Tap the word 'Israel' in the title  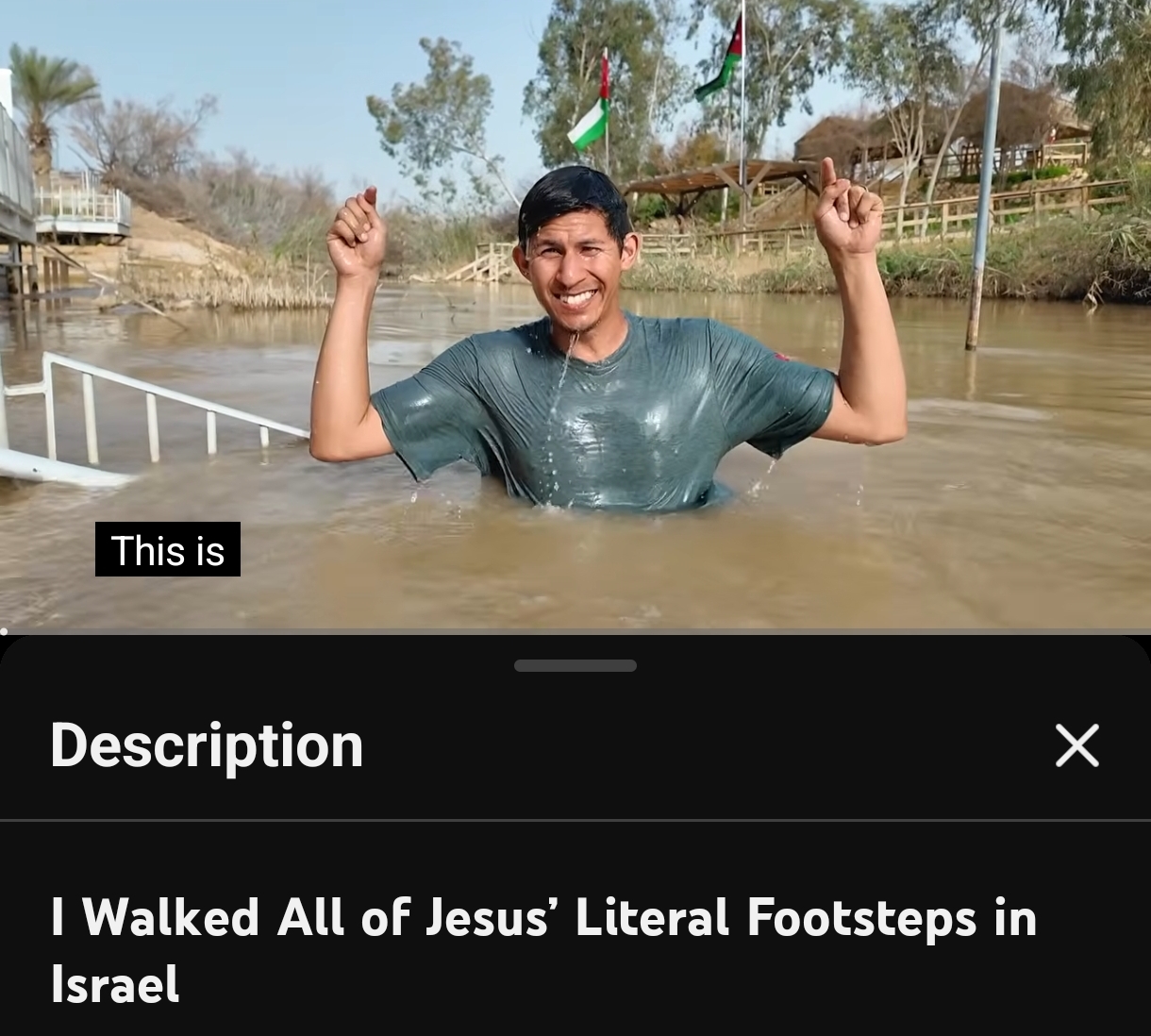click(x=114, y=984)
